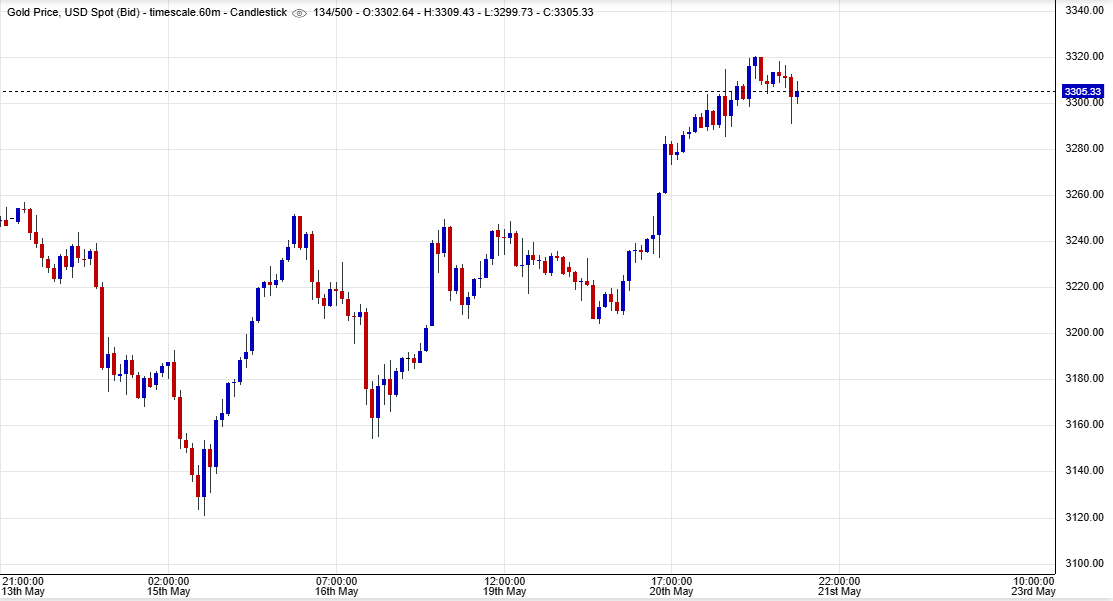Image resolution: width=1113 pixels, height=601 pixels.
Task: Select the 07:00:00 16th May time marker
Action: click(x=337, y=586)
